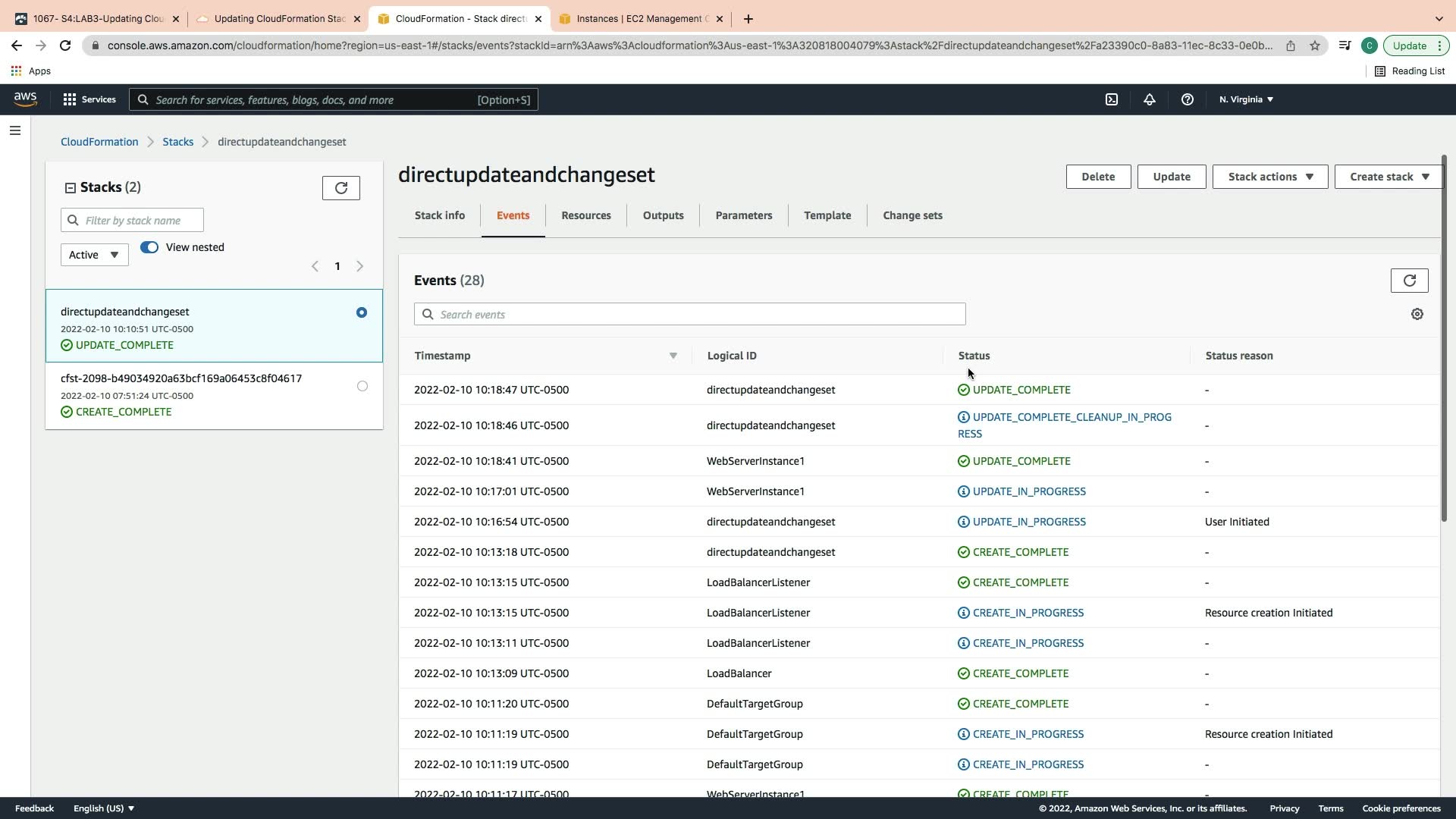
Task: Open the Change sets tab
Action: point(912,215)
